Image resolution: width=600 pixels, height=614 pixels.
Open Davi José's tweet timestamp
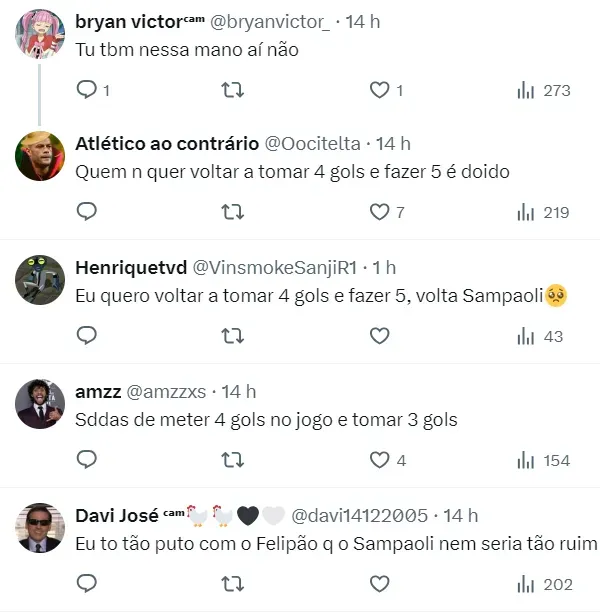point(461,516)
